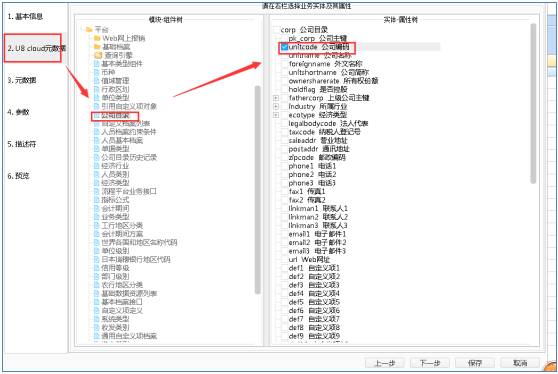Click the url Web网址 attribute row
This screenshot has height=374, width=558.
[309, 259]
